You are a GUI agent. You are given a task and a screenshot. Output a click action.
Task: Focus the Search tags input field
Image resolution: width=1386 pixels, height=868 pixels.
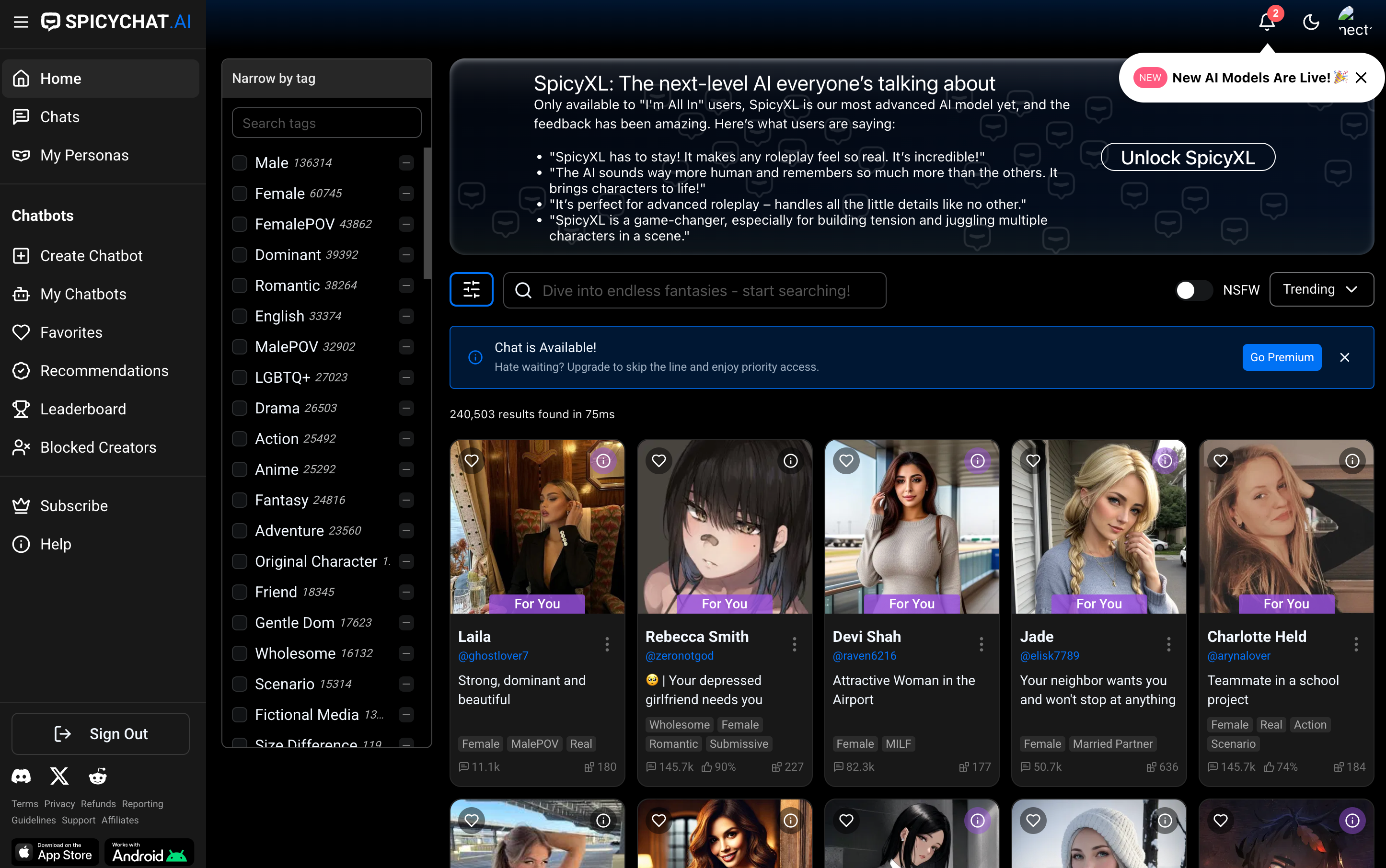326,123
